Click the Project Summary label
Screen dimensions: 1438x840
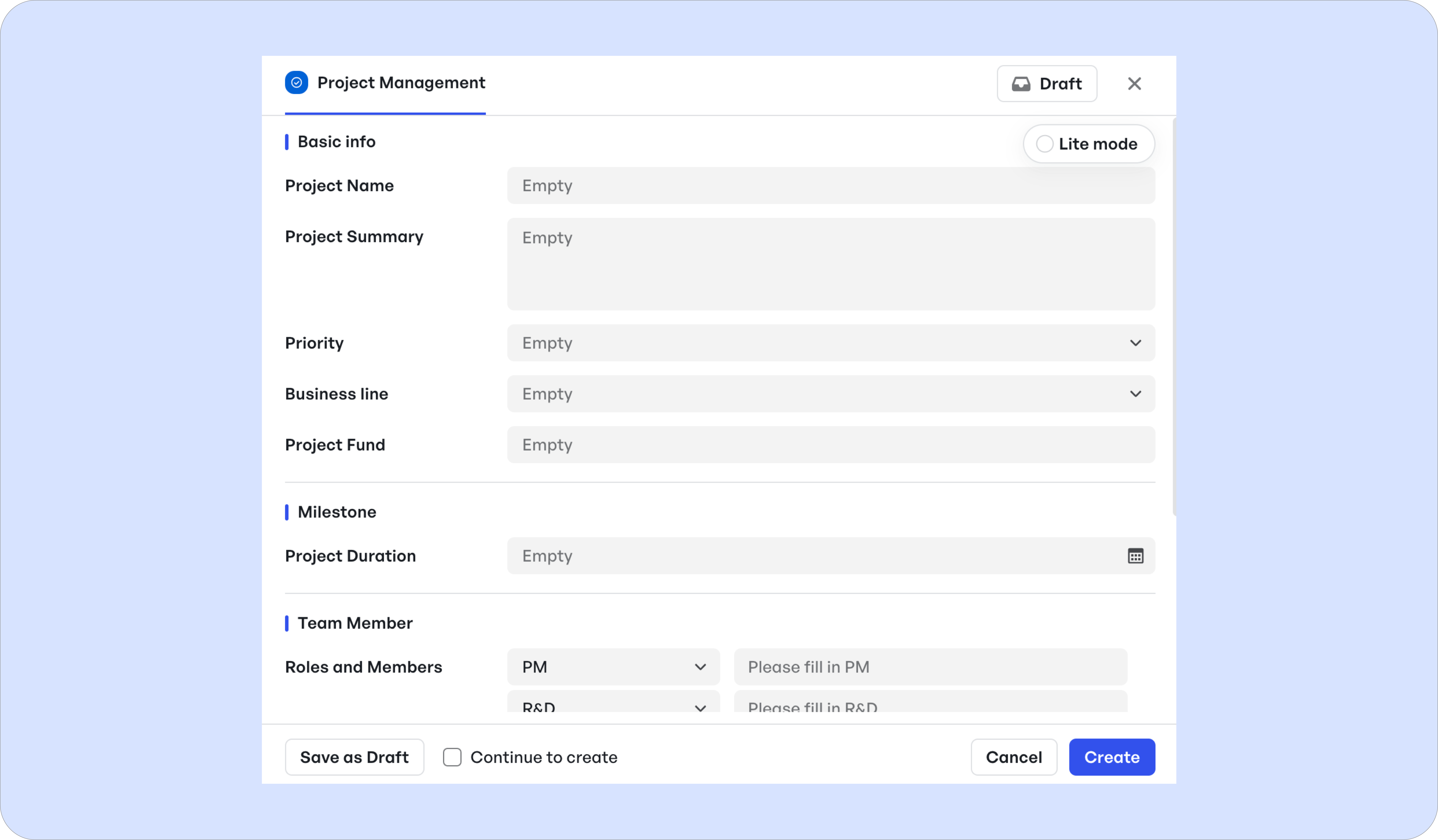[x=354, y=237]
